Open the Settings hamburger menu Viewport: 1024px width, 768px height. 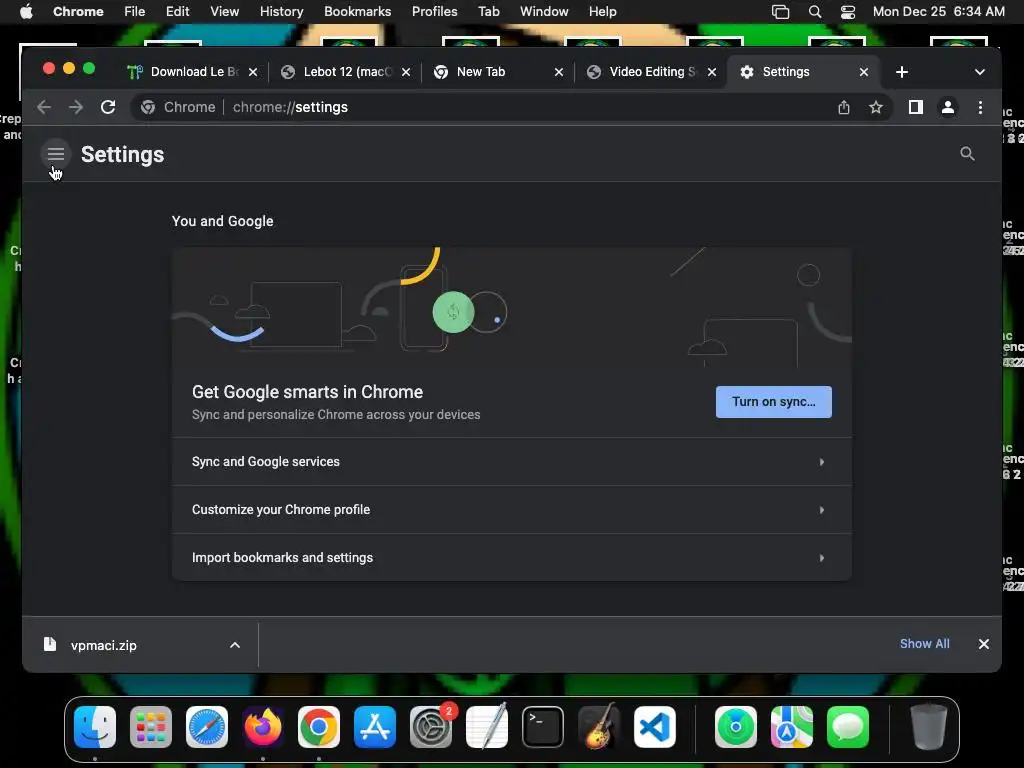56,154
